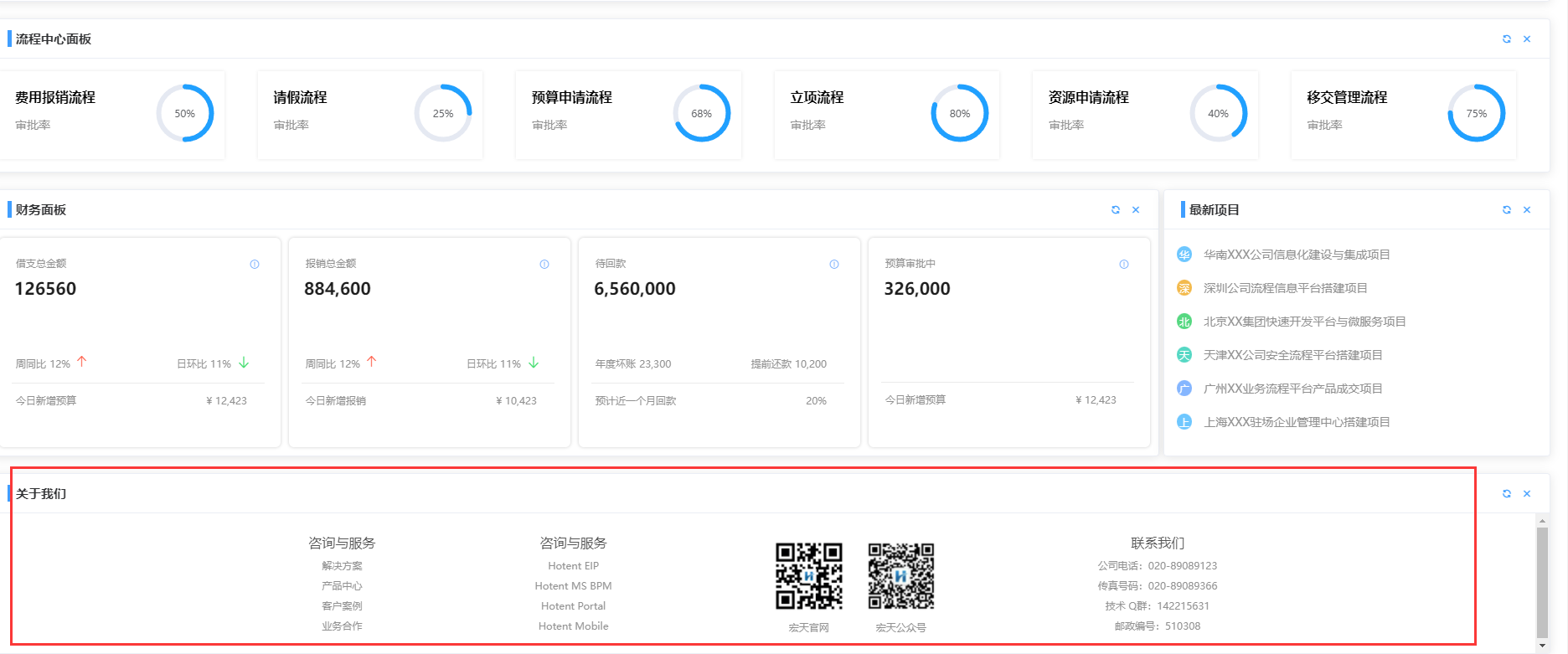Click info icon on 报销总金额 card
The height and width of the screenshot is (654, 1568).
click(544, 265)
